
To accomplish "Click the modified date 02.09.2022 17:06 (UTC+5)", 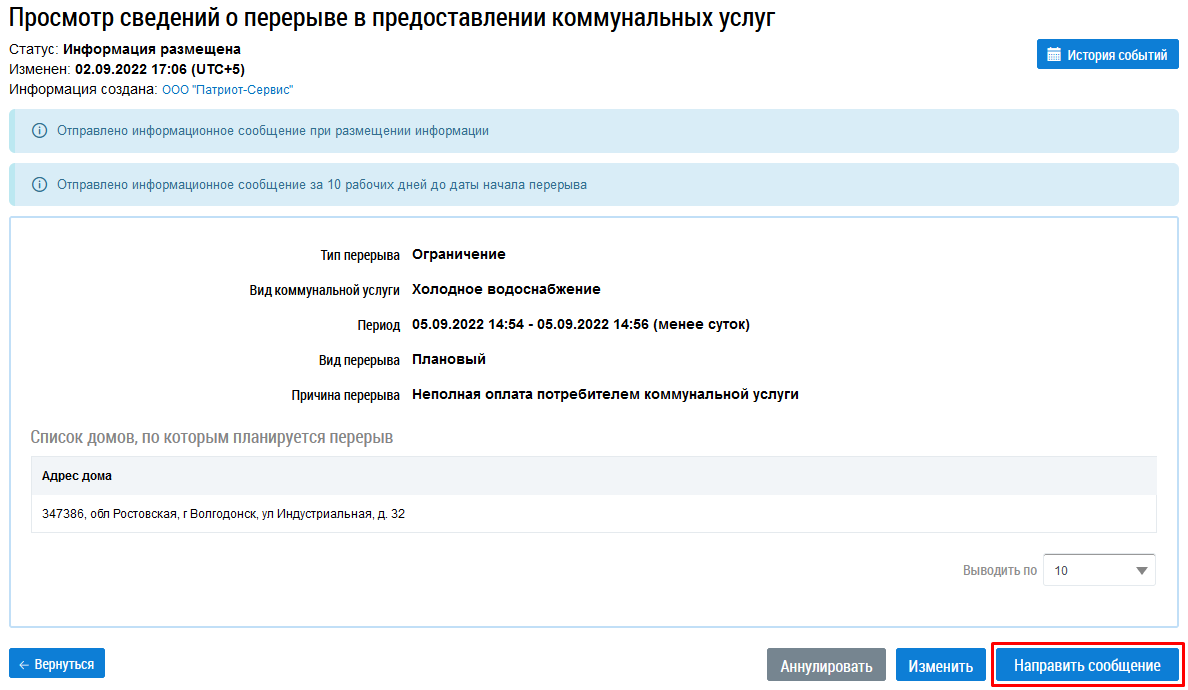I will pos(160,69).
